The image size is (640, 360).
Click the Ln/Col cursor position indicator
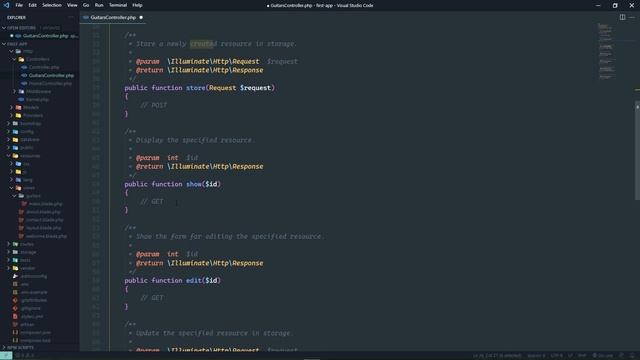(x=497, y=356)
